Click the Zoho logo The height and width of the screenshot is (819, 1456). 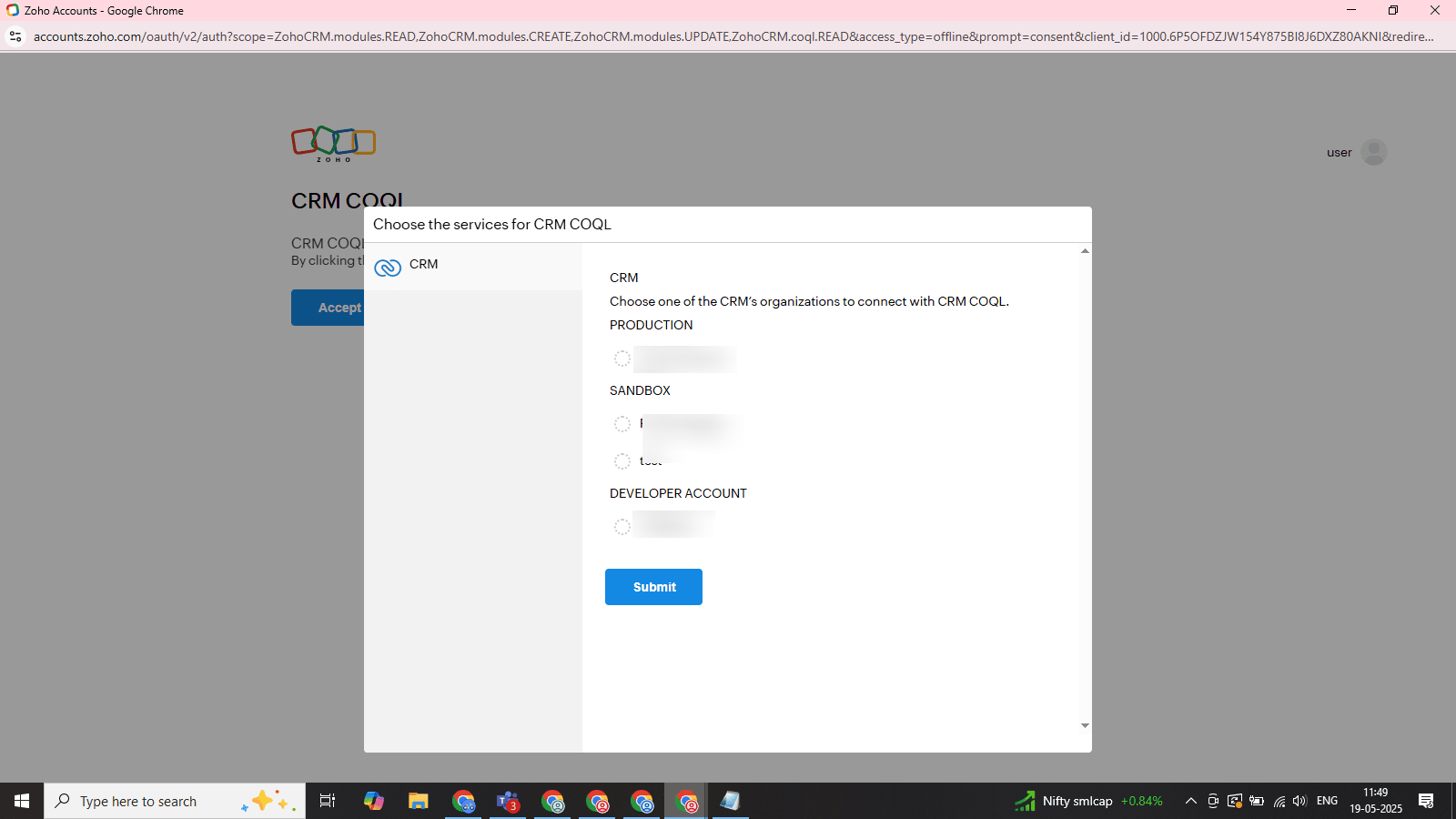pos(333,144)
